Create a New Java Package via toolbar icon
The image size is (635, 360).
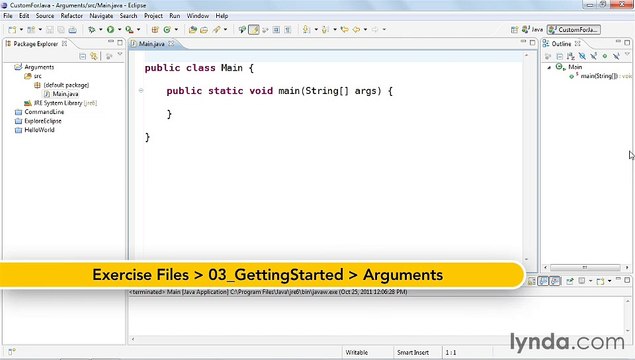pyautogui.click(x=155, y=30)
